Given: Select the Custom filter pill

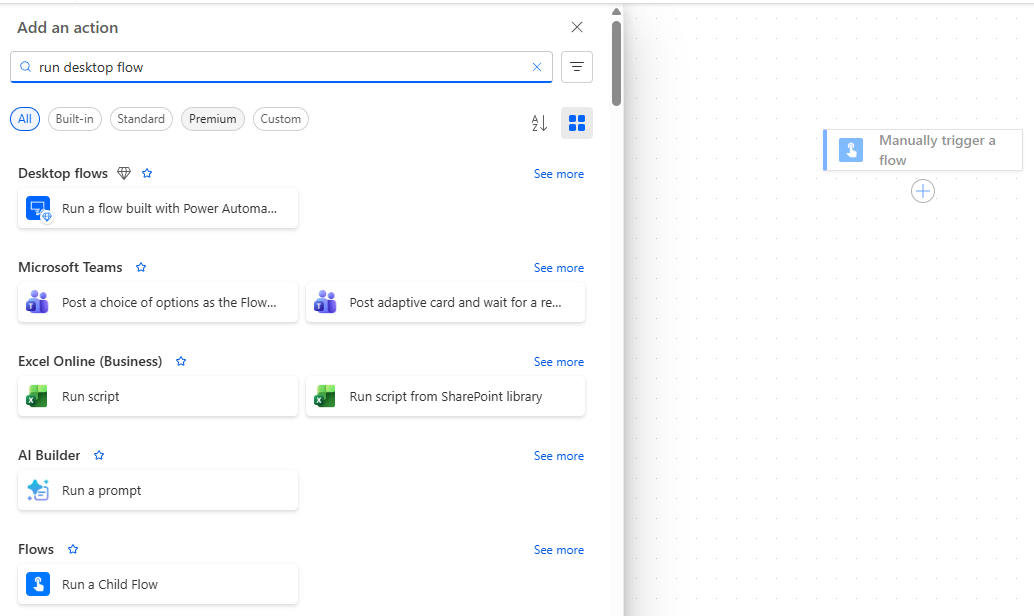Looking at the screenshot, I should 280,119.
